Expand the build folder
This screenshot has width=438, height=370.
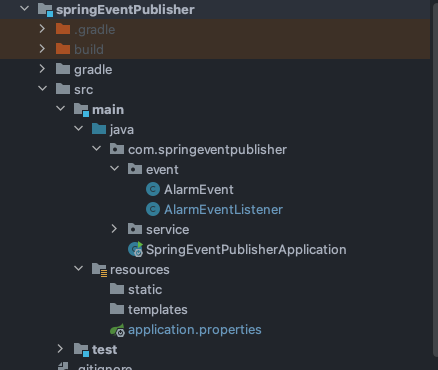coord(42,49)
